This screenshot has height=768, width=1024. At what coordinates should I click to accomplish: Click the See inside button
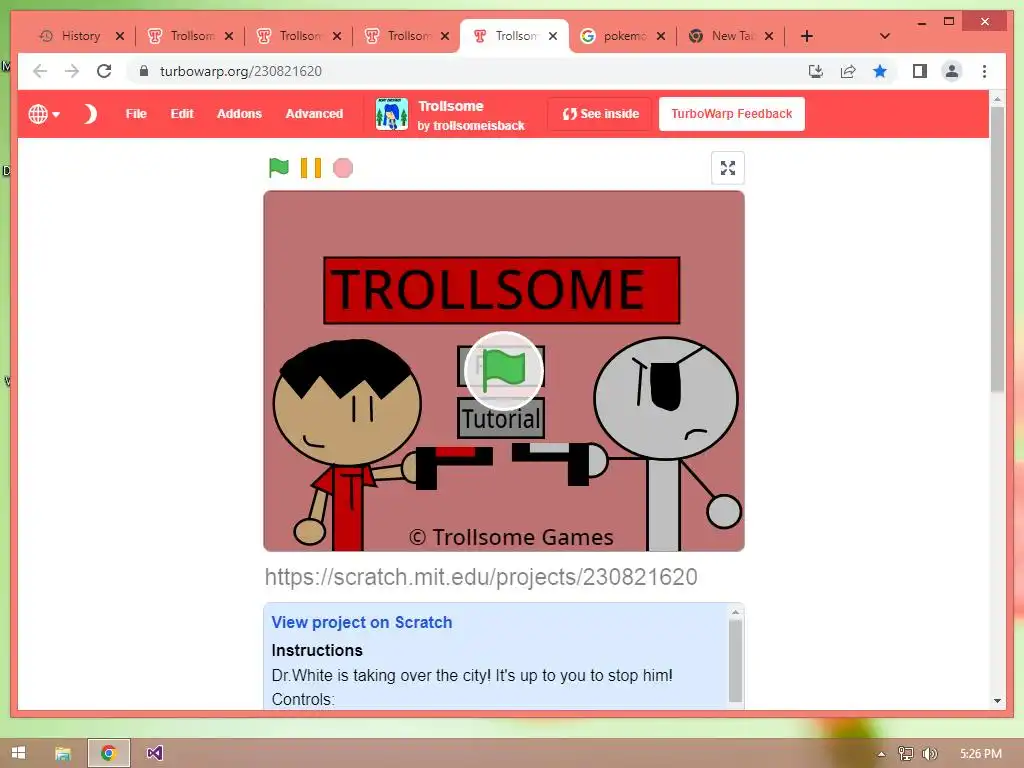(600, 114)
